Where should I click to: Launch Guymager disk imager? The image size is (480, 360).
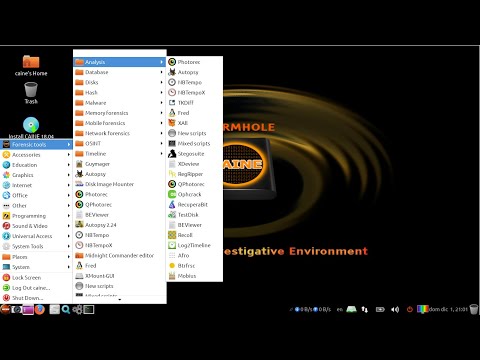(120, 164)
